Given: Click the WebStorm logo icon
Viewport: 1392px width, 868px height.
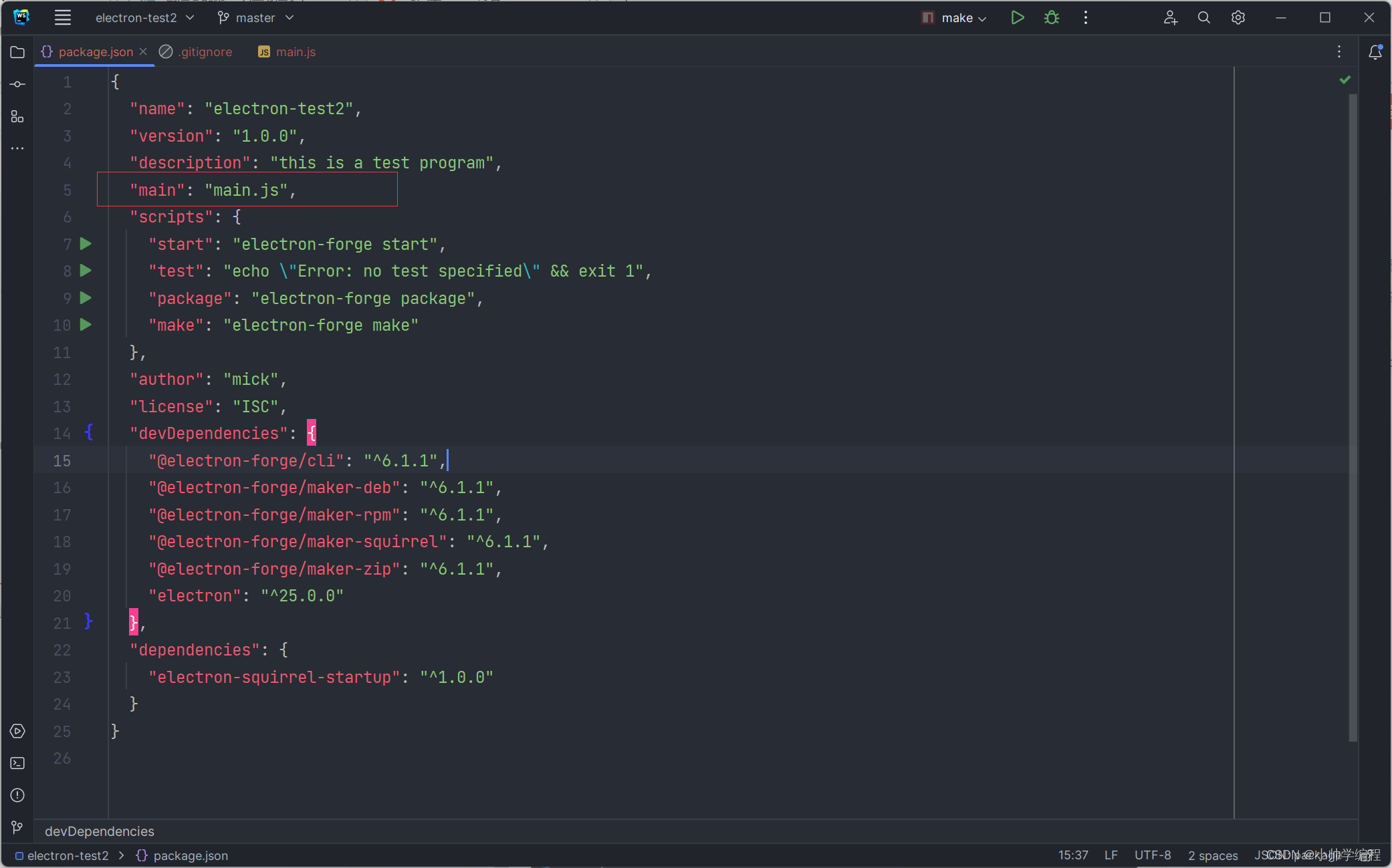Looking at the screenshot, I should 21,18.
